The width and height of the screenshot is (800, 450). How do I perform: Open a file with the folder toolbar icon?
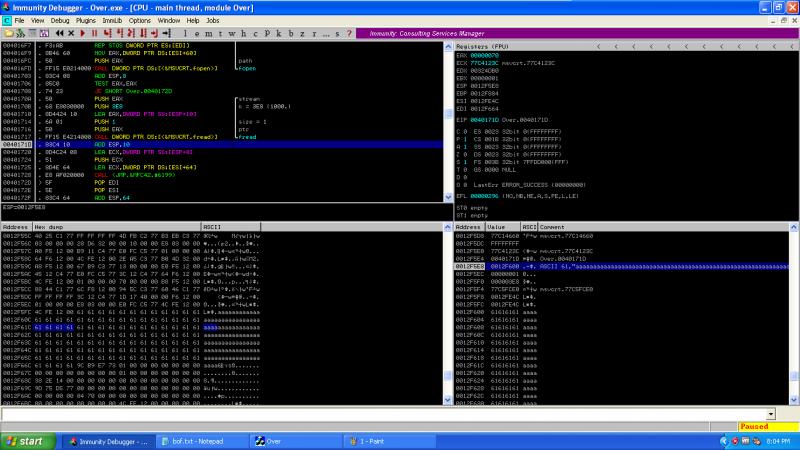click(8, 34)
